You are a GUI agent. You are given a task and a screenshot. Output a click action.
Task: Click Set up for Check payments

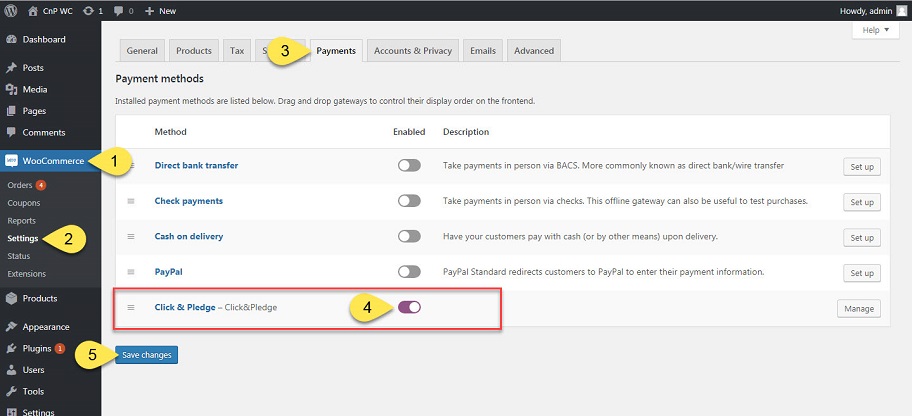click(862, 202)
